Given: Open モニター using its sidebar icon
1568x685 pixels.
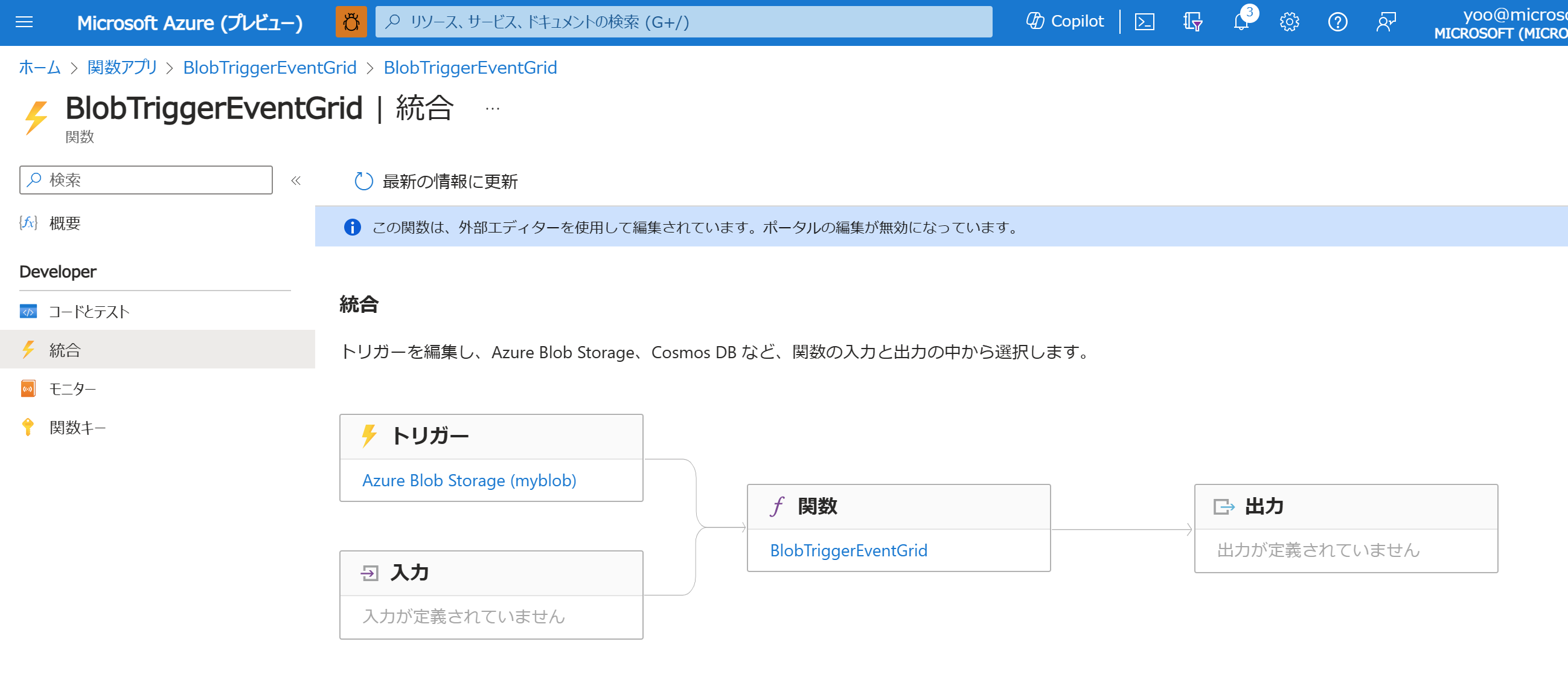Looking at the screenshot, I should coord(28,388).
